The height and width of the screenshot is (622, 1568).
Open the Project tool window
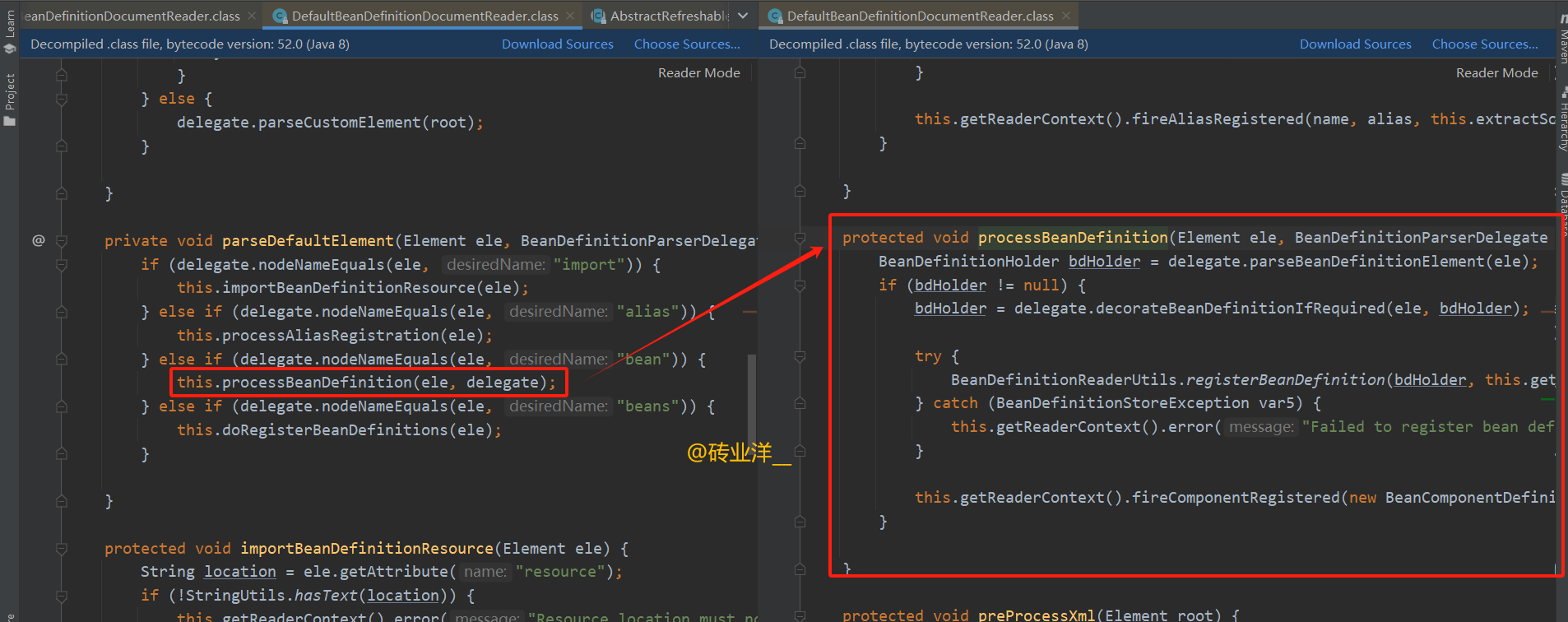coord(10,100)
